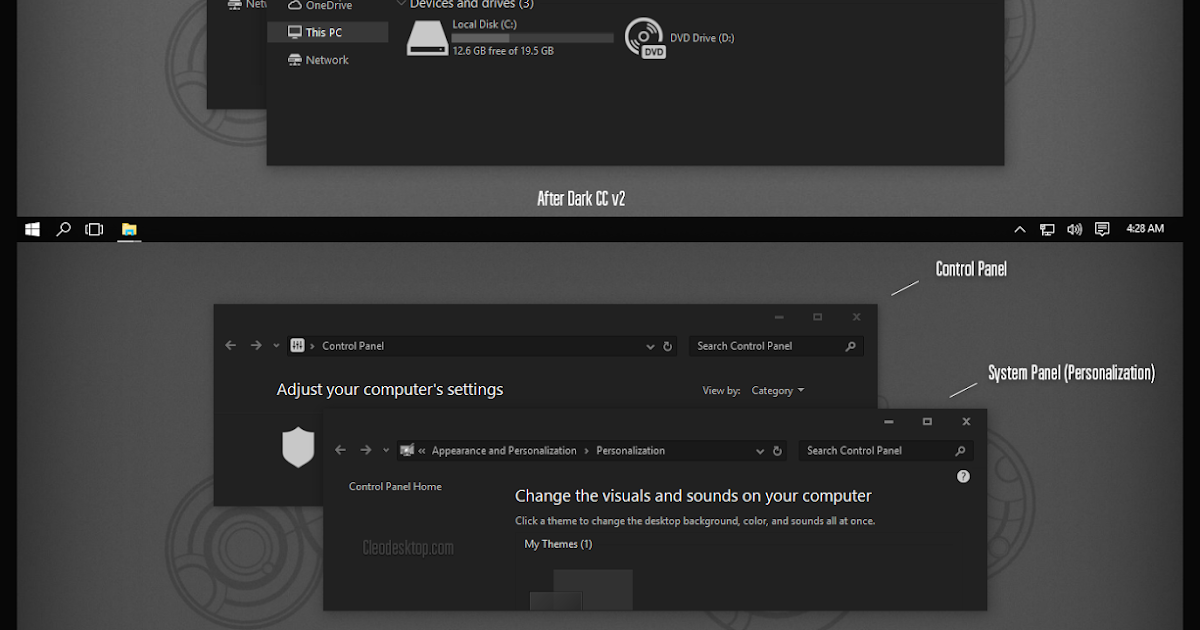Click Search Control Panel field in Personalization window
Viewport: 1200px width, 630px height.
click(886, 451)
